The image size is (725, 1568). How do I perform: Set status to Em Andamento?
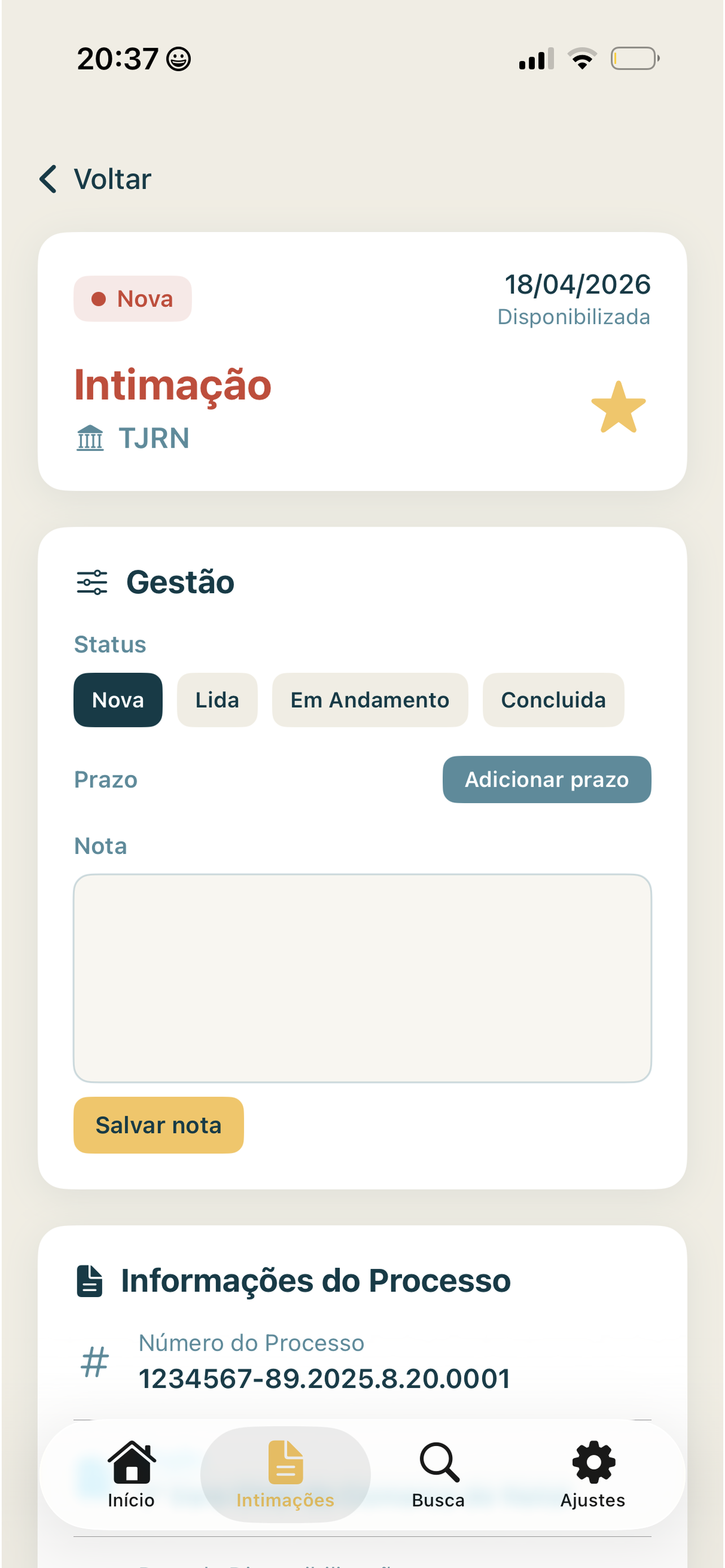click(370, 700)
